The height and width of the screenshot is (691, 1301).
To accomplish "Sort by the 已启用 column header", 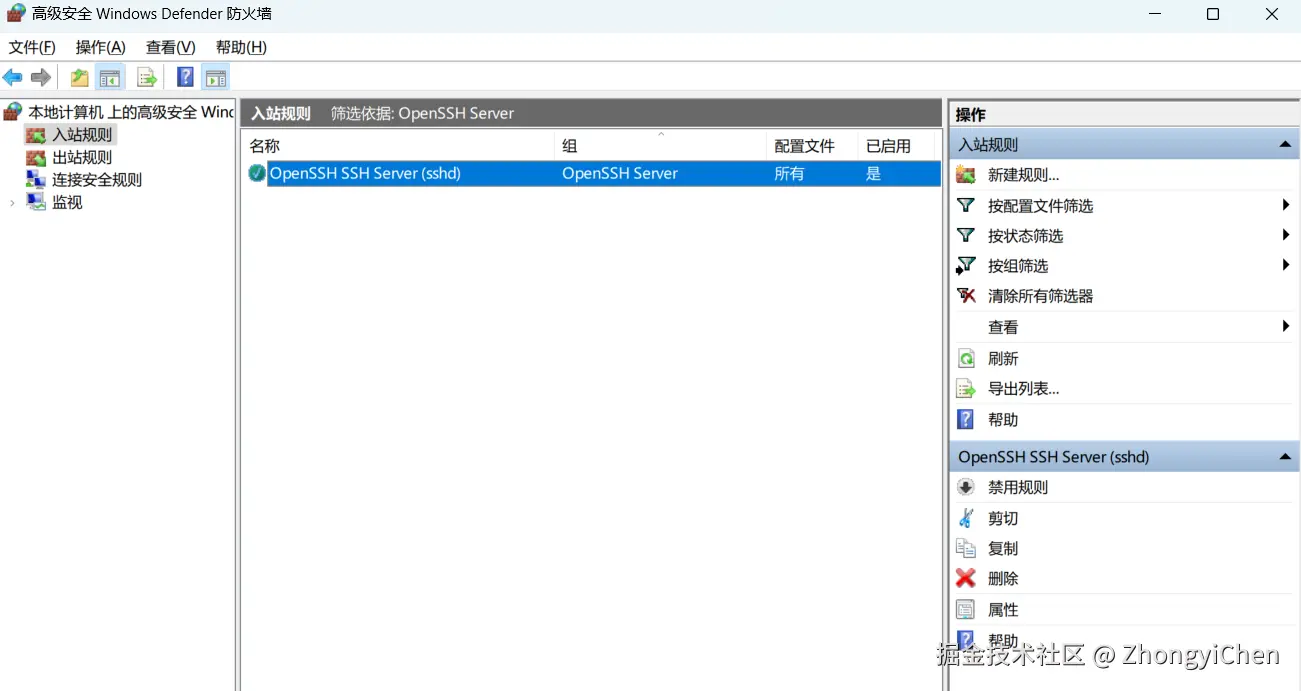I will (x=895, y=146).
